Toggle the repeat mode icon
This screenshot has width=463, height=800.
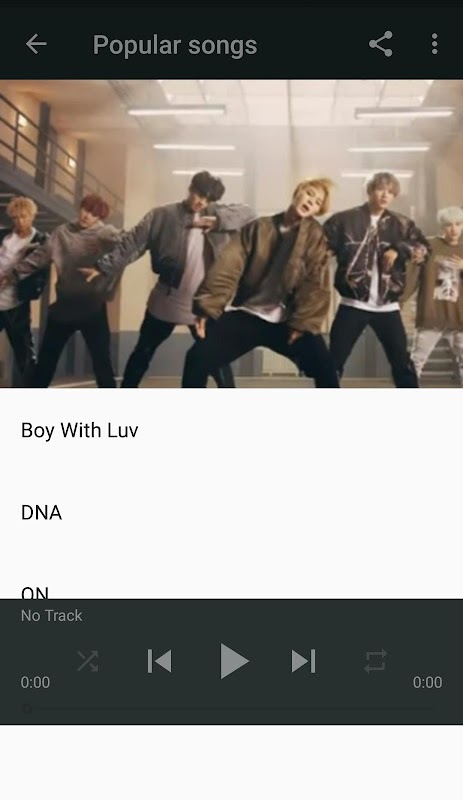click(375, 661)
